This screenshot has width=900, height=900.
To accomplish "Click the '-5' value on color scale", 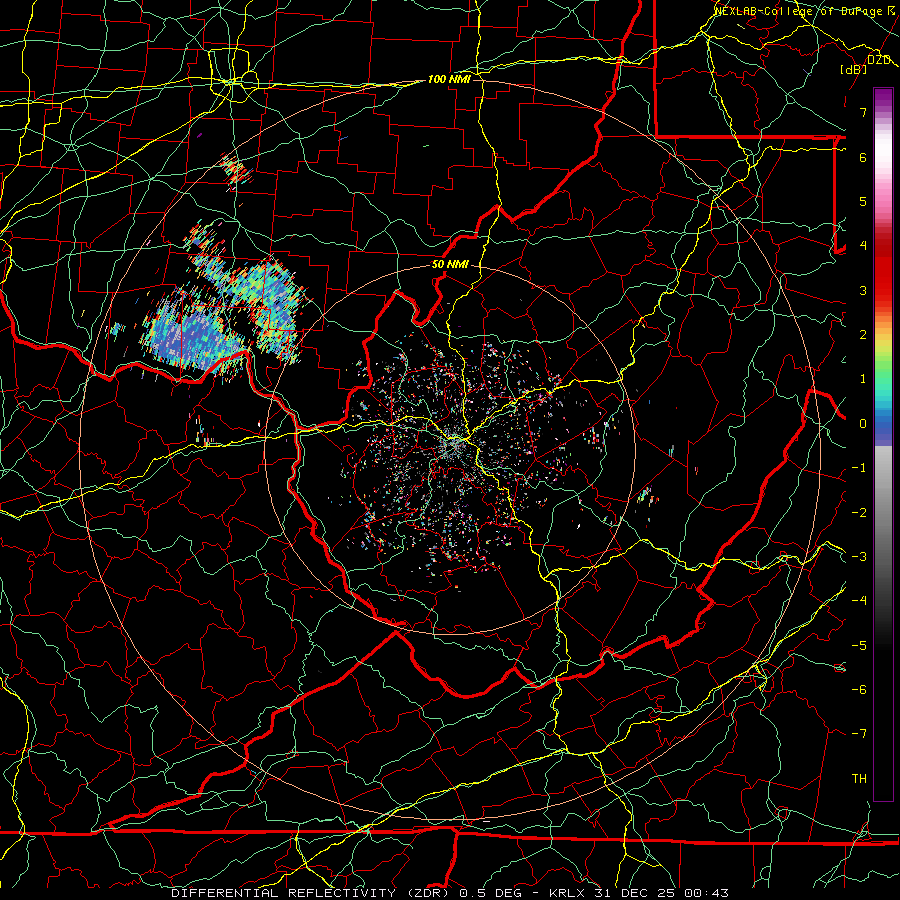I will point(859,646).
